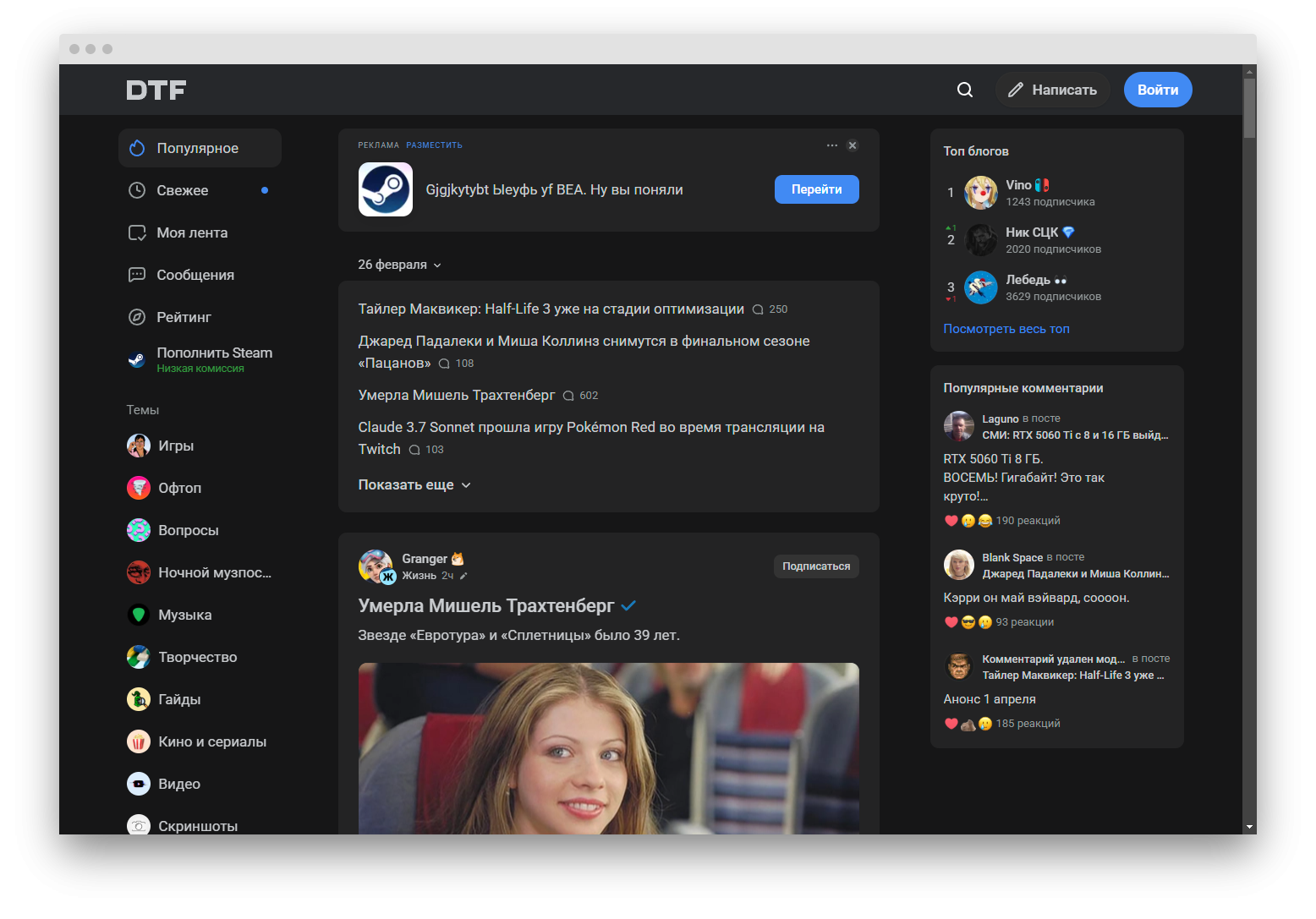Click the Жизнь subsite label under Granger
1316x919 pixels.
pyautogui.click(x=419, y=576)
